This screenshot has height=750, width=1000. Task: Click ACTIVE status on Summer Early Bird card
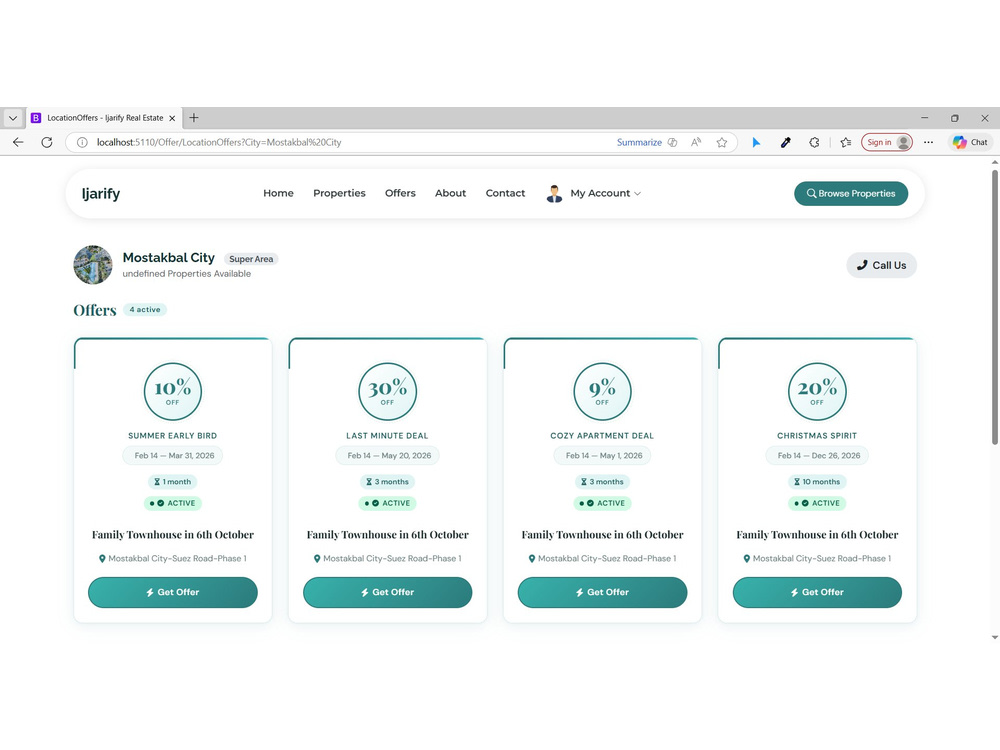coord(173,503)
